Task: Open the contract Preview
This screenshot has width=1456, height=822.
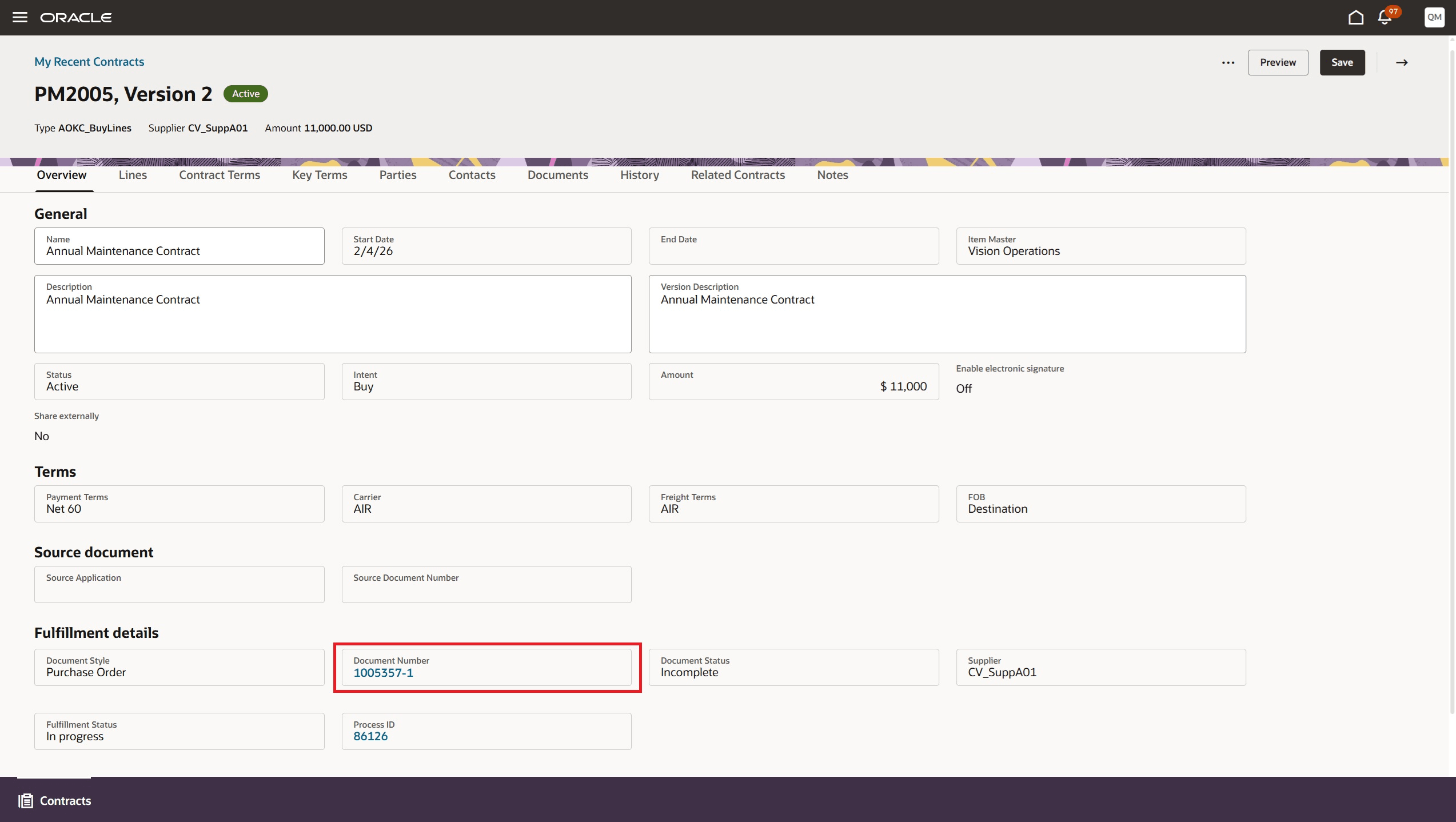Action: click(x=1278, y=62)
